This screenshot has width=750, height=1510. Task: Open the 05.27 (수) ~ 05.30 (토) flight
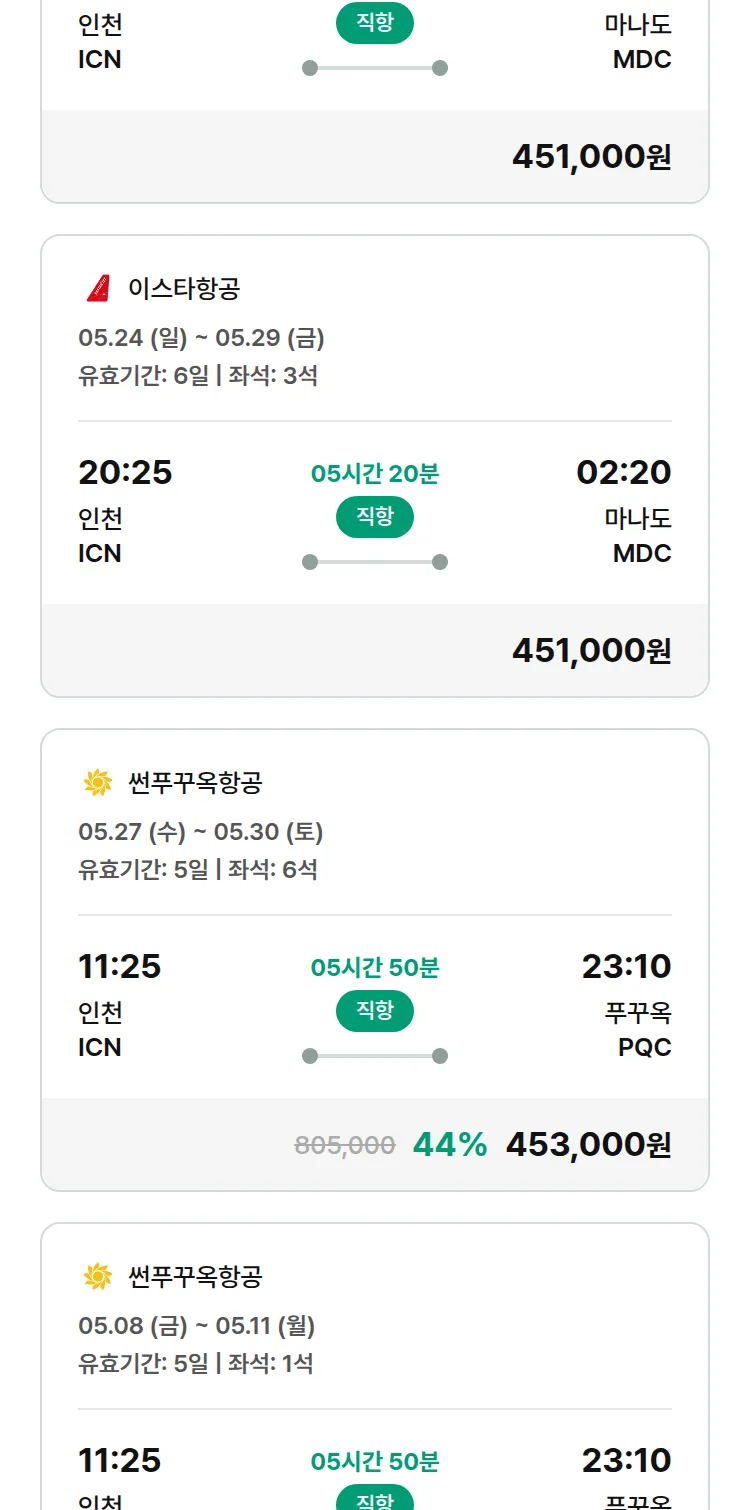(201, 832)
